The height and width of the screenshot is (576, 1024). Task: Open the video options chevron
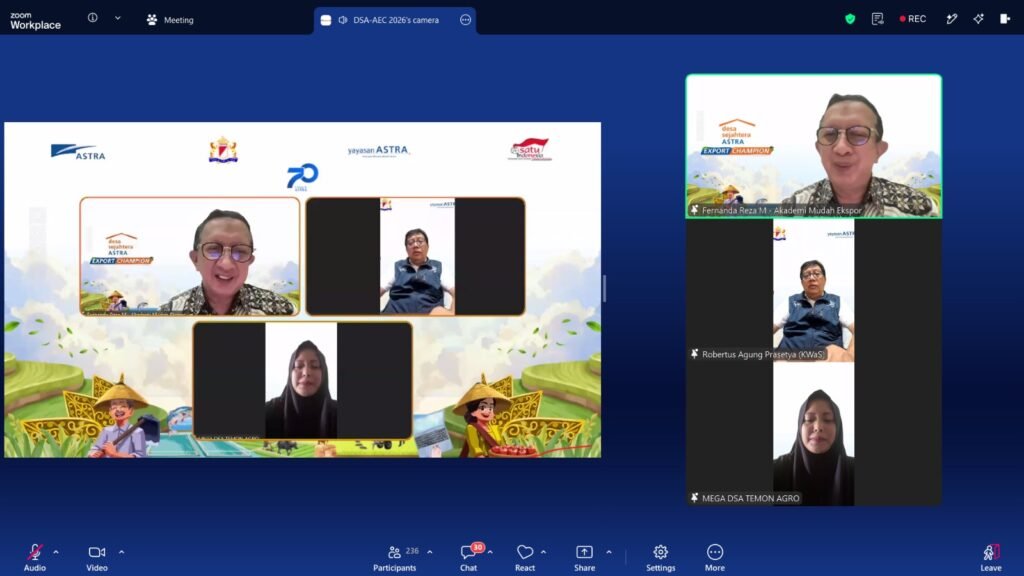click(121, 552)
